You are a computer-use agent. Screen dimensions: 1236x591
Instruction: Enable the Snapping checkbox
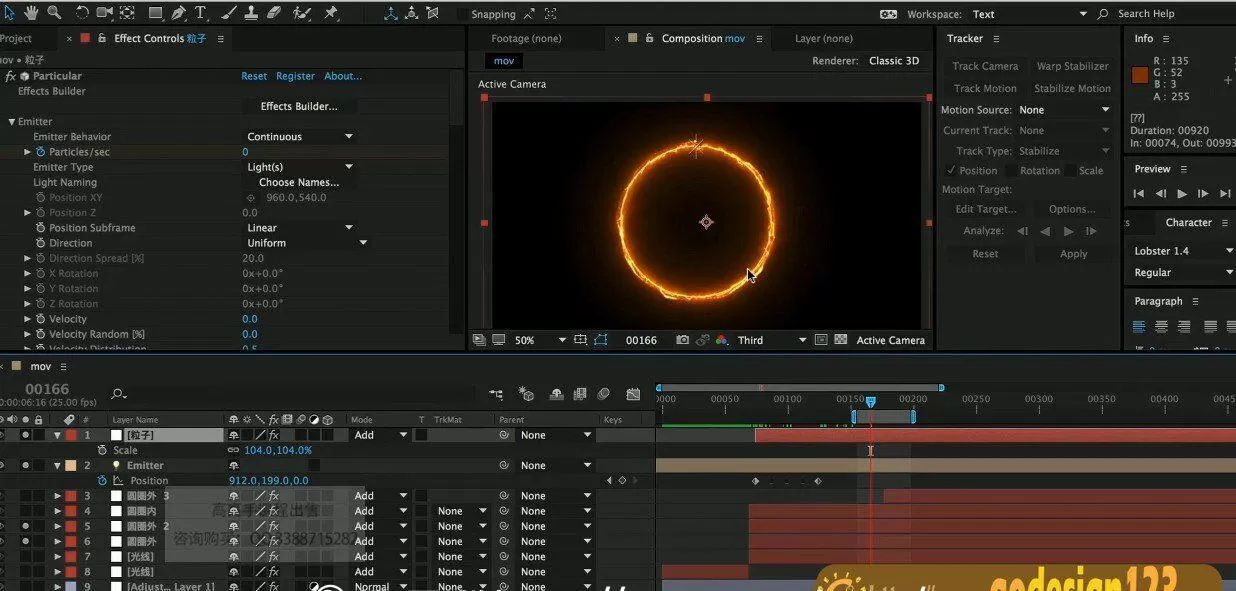[462, 15]
